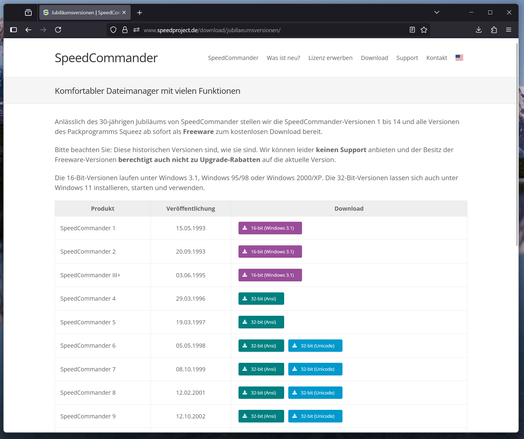Image resolution: width=524 pixels, height=439 pixels.
Task: Select the SpeedCommander III+ product cell
Action: [103, 275]
